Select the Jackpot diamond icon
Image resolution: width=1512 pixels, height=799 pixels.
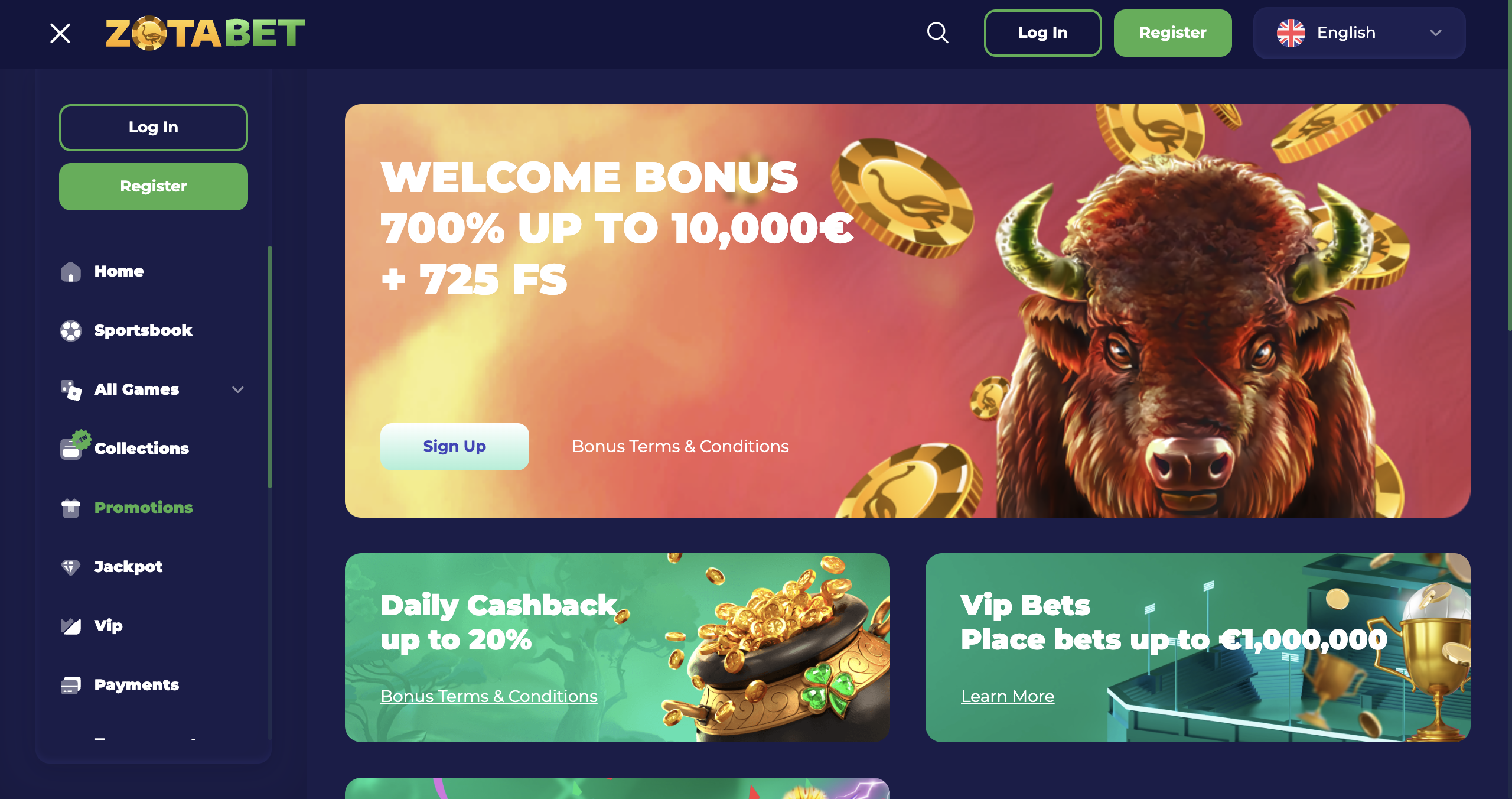click(71, 567)
